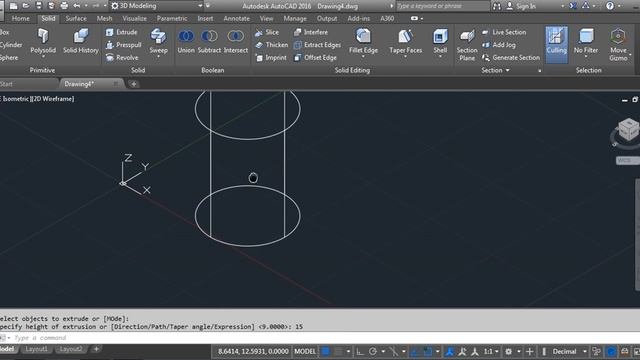The width and height of the screenshot is (640, 360).
Task: Create a Section Plane
Action: pyautogui.click(x=467, y=45)
